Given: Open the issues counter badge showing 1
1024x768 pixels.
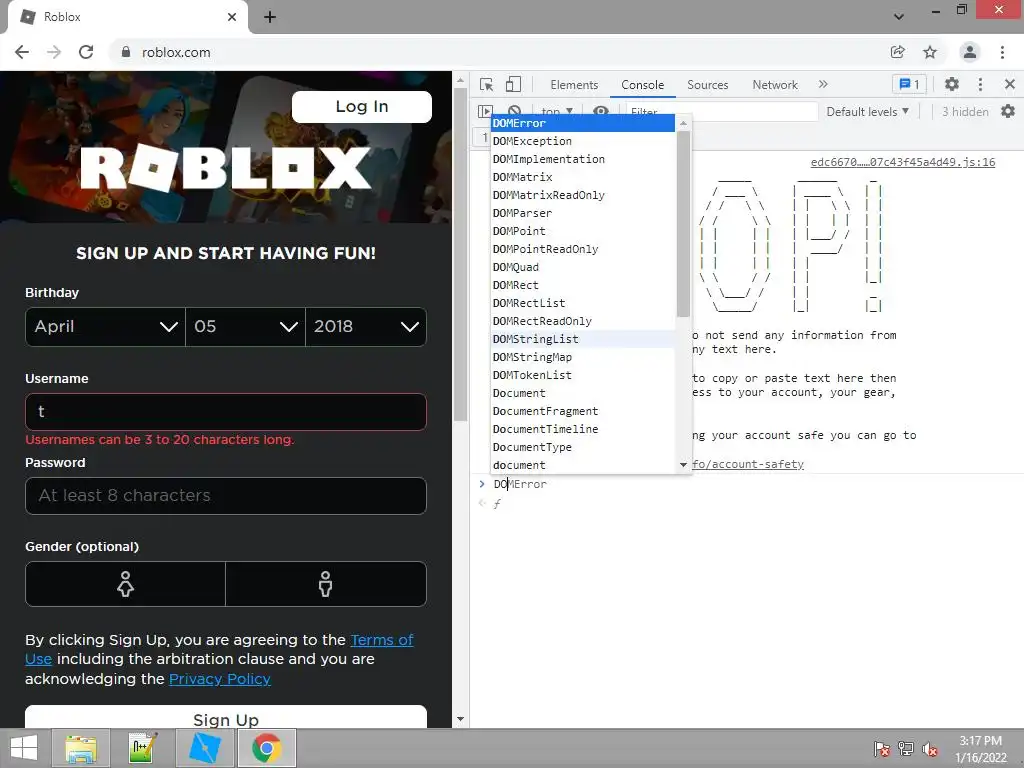Looking at the screenshot, I should (909, 84).
